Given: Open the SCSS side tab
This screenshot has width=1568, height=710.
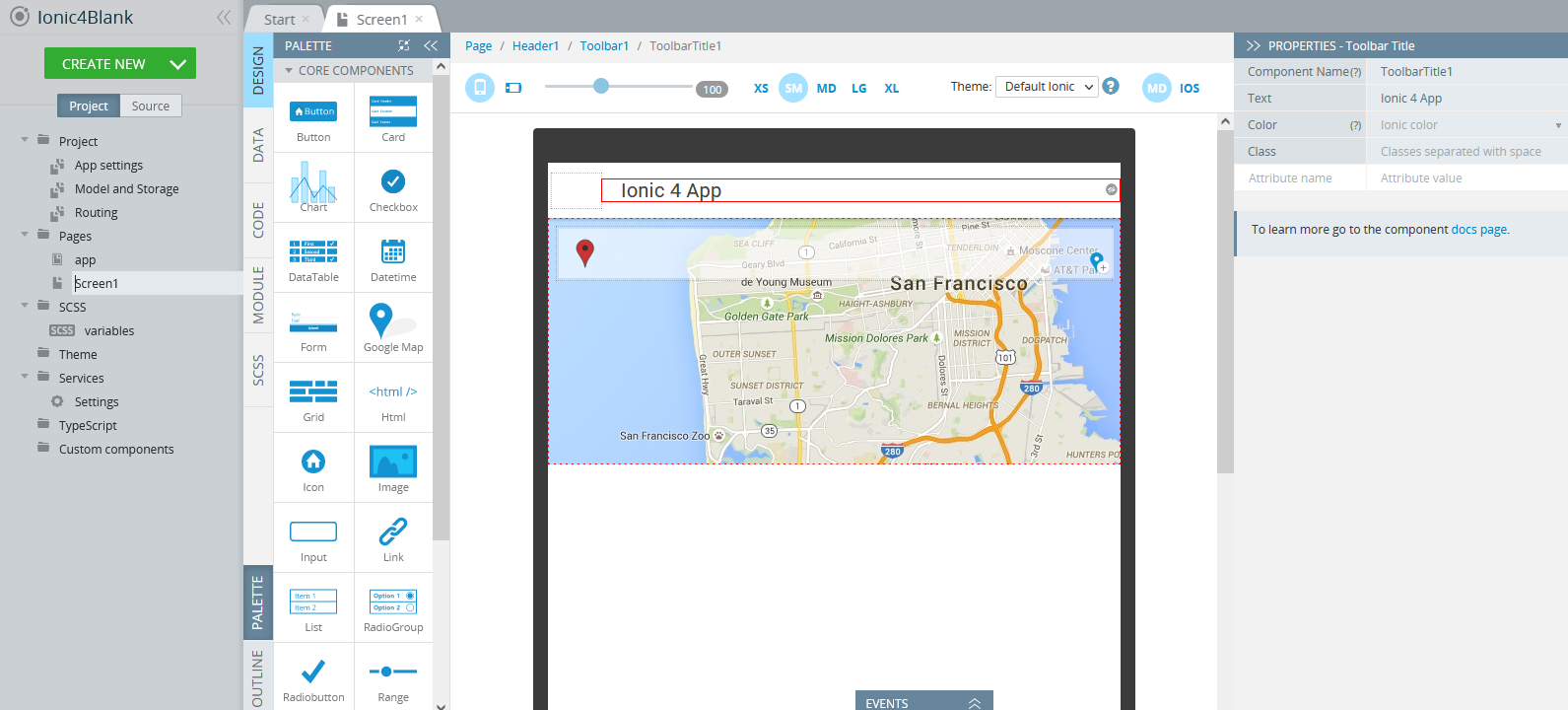Looking at the screenshot, I should 258,370.
